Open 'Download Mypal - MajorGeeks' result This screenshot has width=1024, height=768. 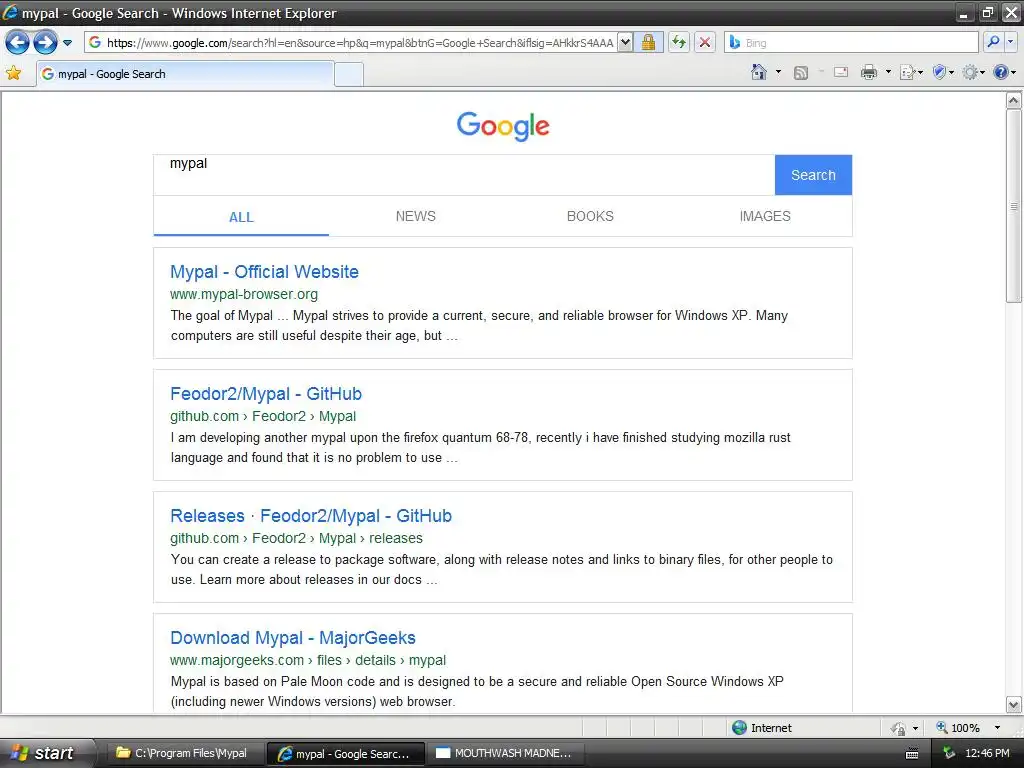[x=293, y=638]
